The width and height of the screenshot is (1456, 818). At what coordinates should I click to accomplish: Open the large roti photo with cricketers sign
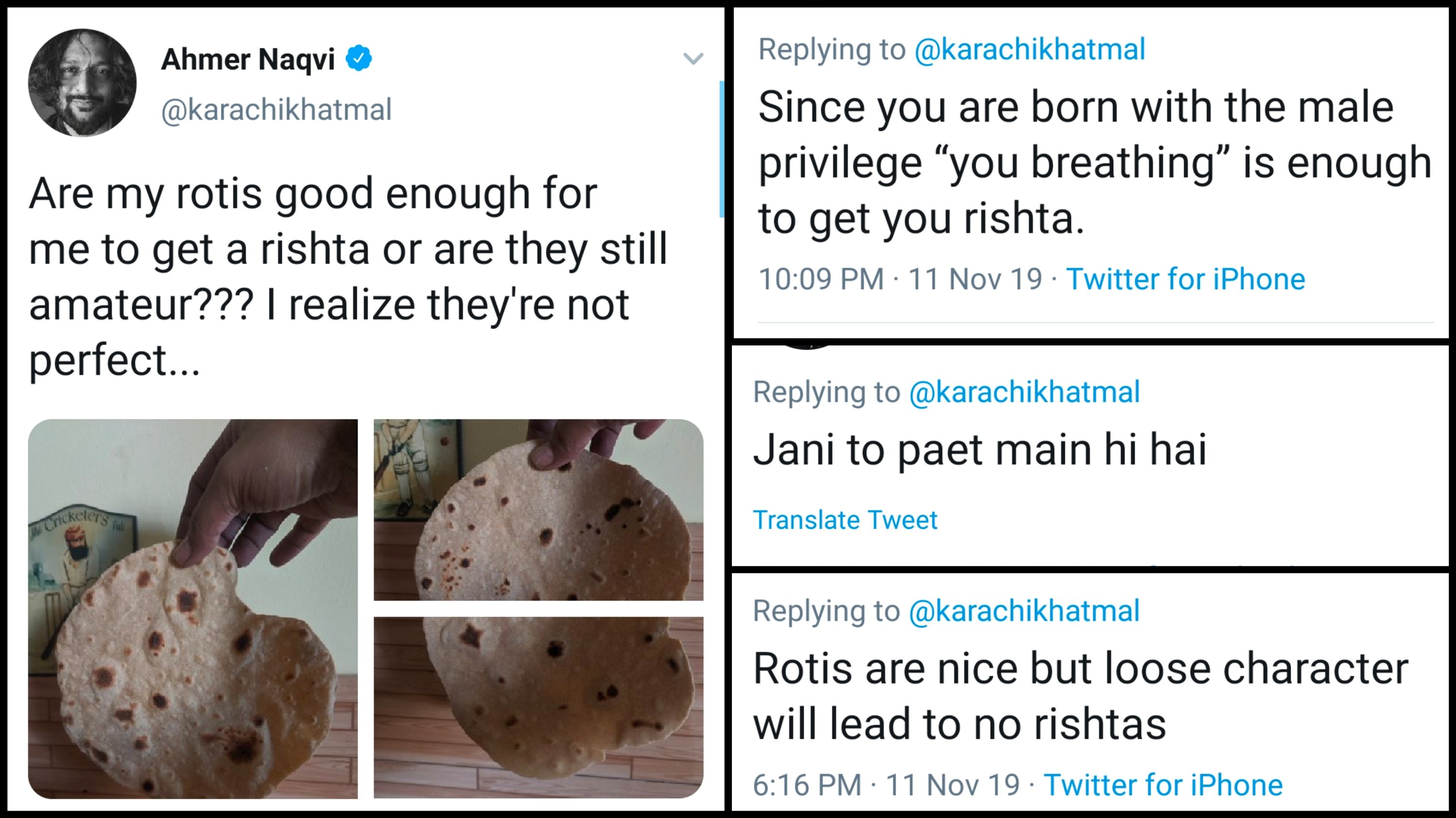coord(193,608)
